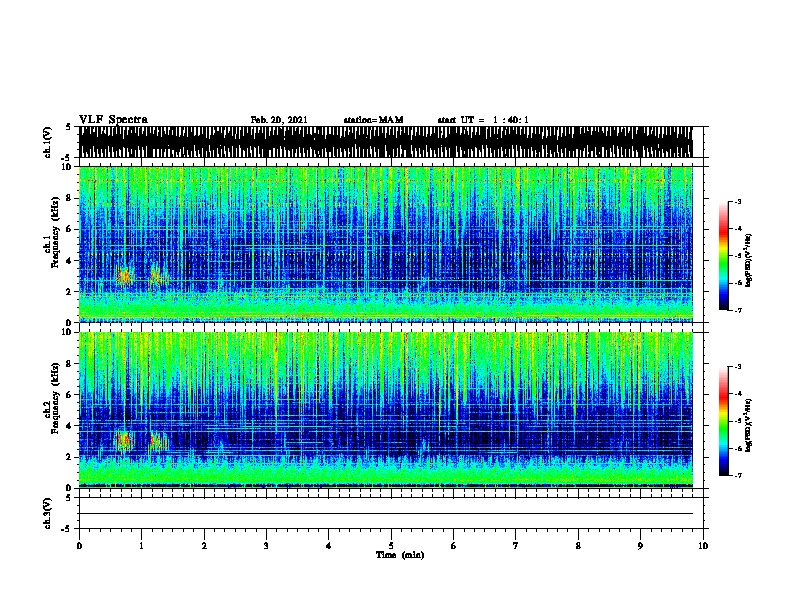Click the '-5' tick on ch.3(V) axis
792x612 pixels.
pyautogui.click(x=67, y=529)
